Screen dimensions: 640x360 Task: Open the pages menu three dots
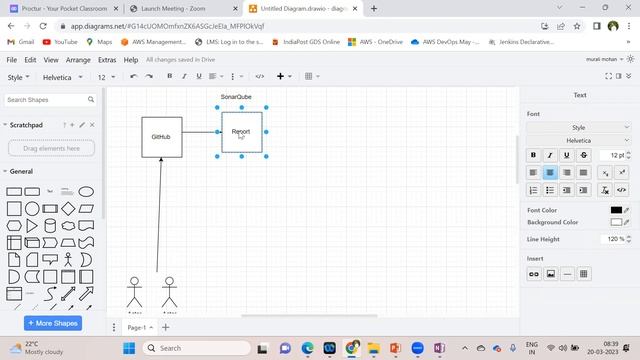point(114,327)
